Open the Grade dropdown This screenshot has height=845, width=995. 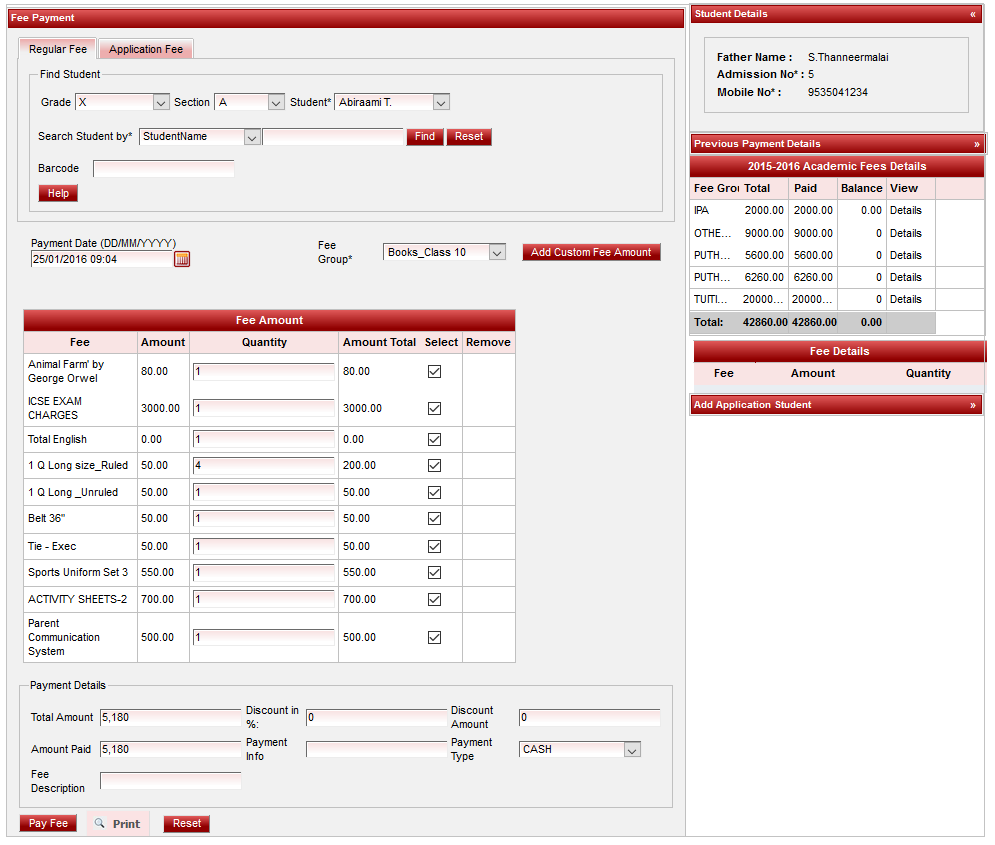click(x=161, y=102)
